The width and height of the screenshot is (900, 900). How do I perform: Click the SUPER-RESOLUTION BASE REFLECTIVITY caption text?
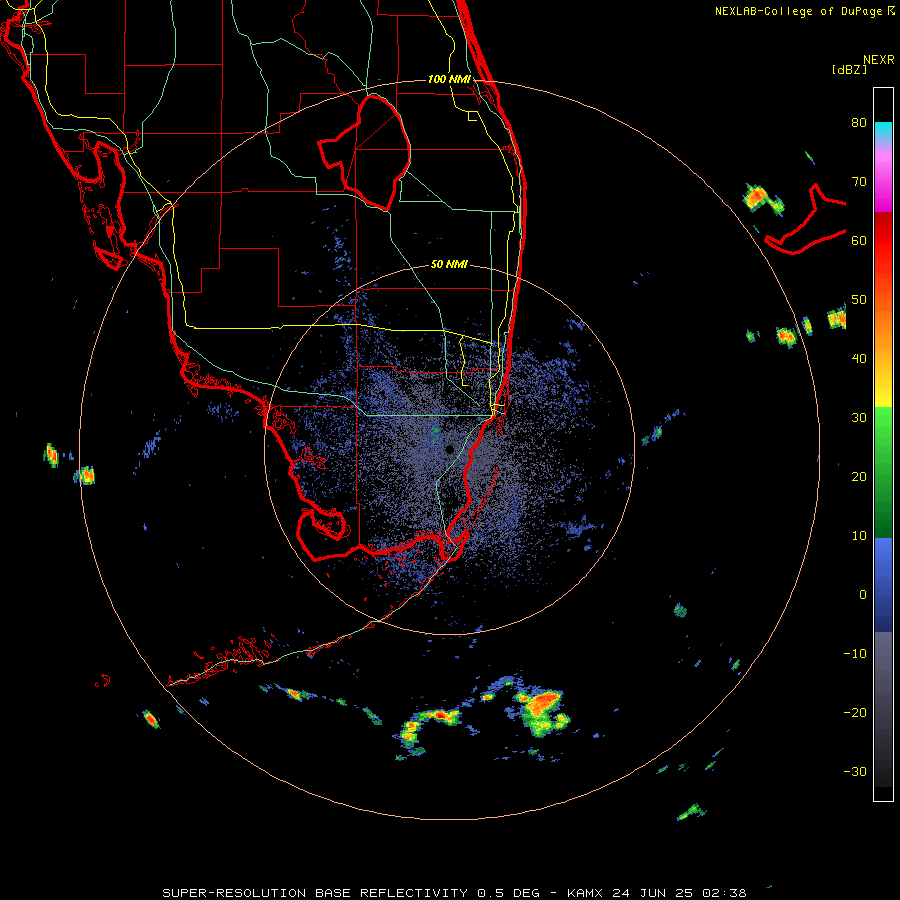pyautogui.click(x=315, y=893)
